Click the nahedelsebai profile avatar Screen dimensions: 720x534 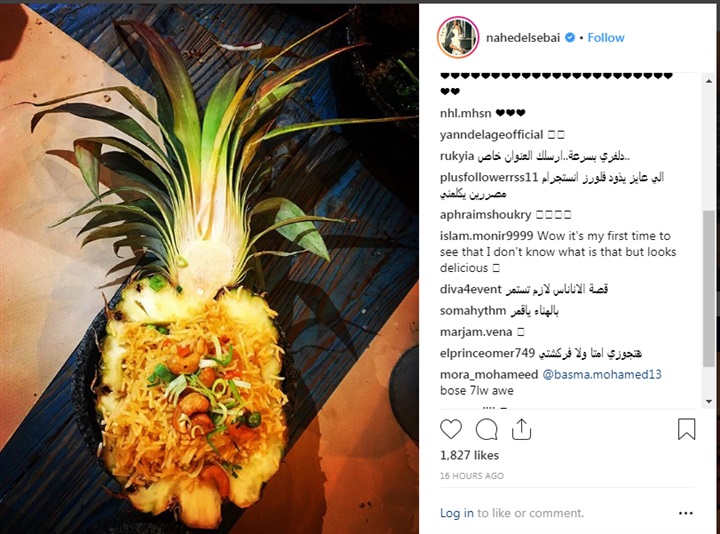(x=458, y=38)
